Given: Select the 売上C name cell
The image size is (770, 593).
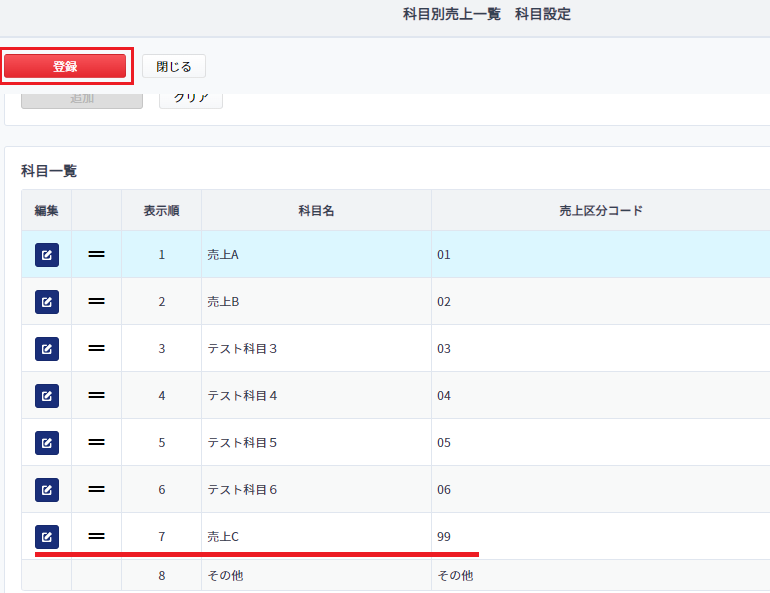Looking at the screenshot, I should coord(316,537).
